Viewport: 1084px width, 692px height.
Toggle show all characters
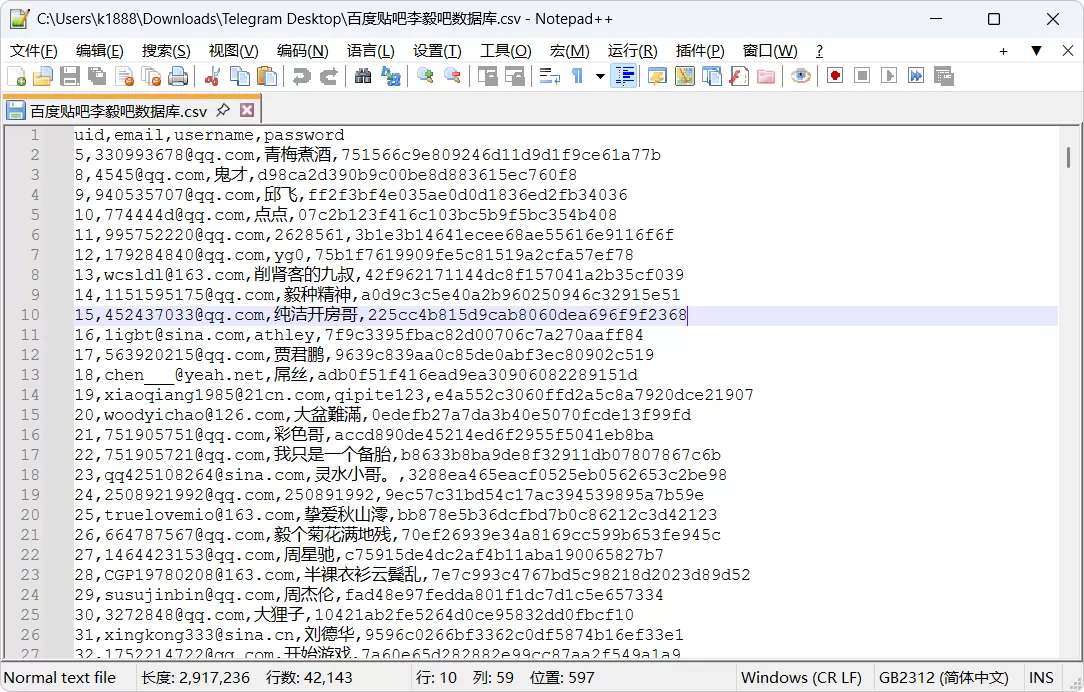click(x=577, y=75)
